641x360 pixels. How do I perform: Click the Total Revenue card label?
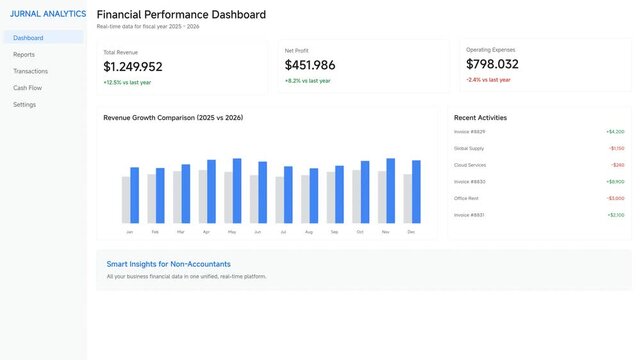[x=121, y=52]
